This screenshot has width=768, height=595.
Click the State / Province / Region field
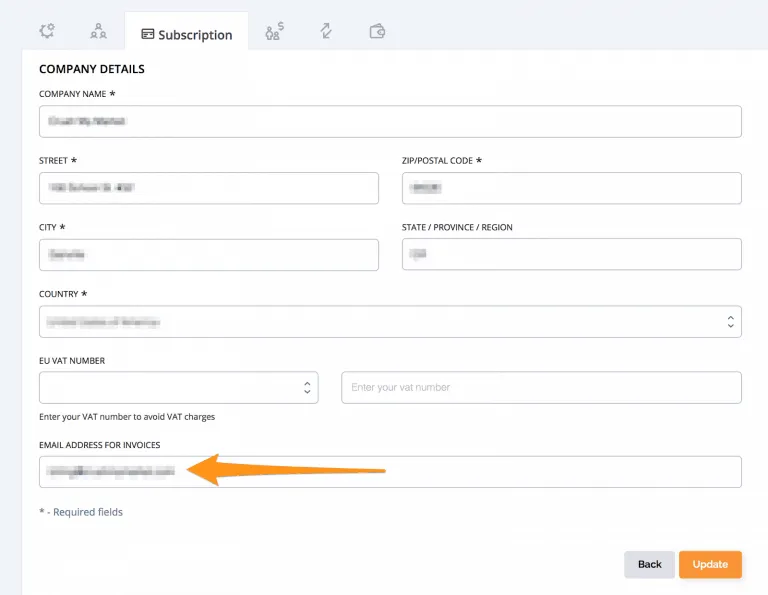[572, 254]
